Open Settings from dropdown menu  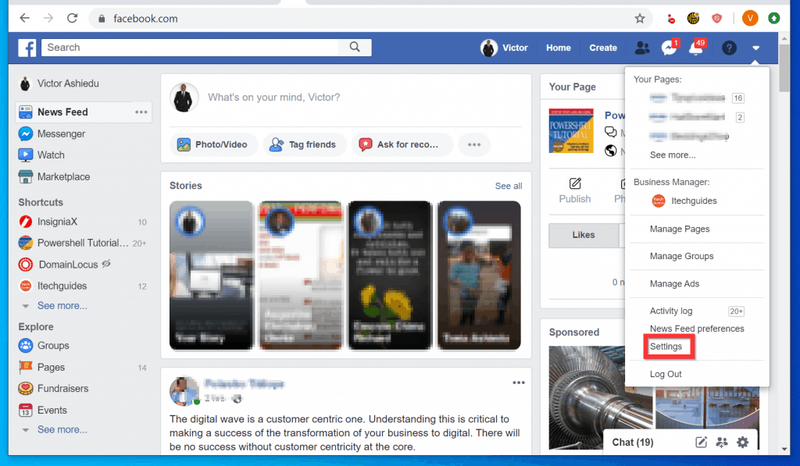coord(666,347)
